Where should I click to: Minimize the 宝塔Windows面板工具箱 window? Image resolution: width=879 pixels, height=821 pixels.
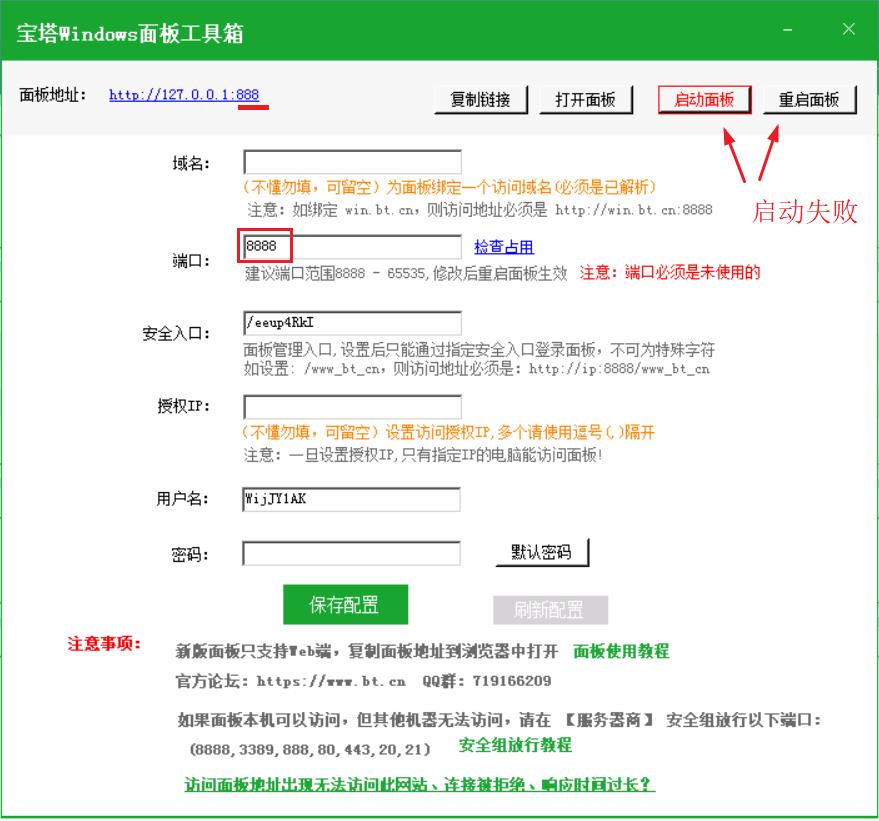coord(788,30)
